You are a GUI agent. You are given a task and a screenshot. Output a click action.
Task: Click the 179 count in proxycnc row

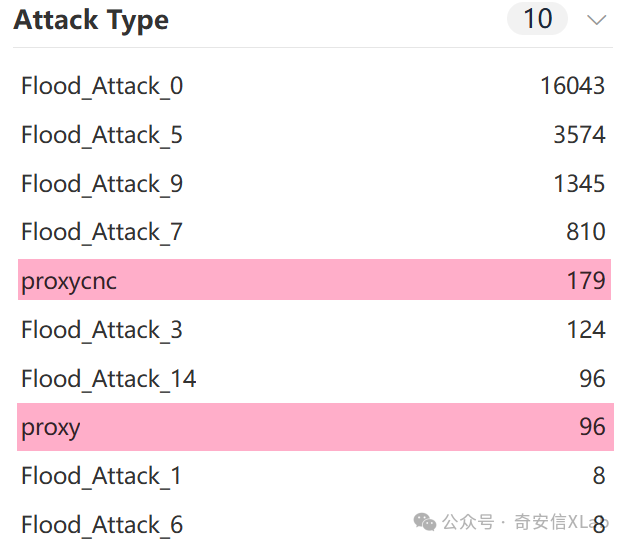586,281
